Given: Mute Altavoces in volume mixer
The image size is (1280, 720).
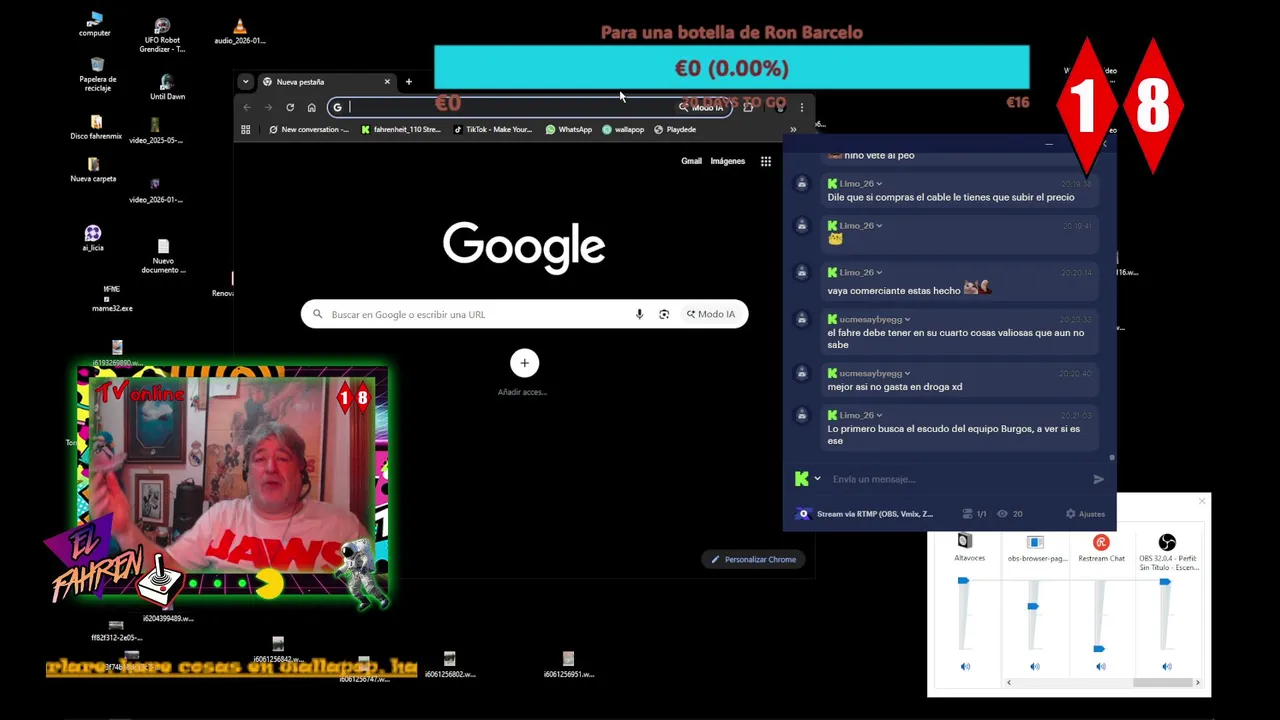Looking at the screenshot, I should pyautogui.click(x=965, y=666).
